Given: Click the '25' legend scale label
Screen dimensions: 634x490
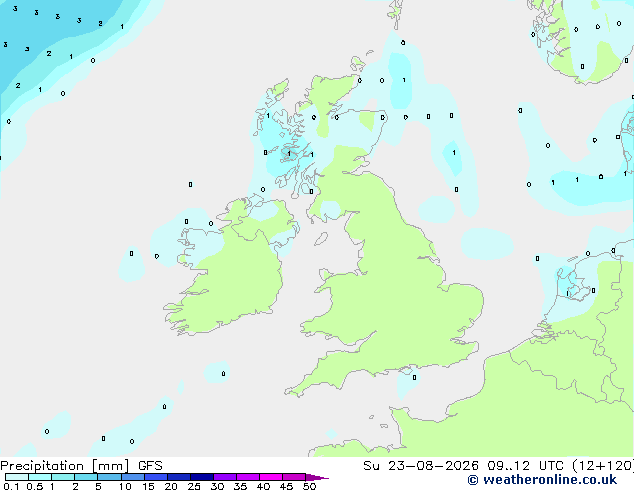Looking at the screenshot, I should pyautogui.click(x=194, y=486).
